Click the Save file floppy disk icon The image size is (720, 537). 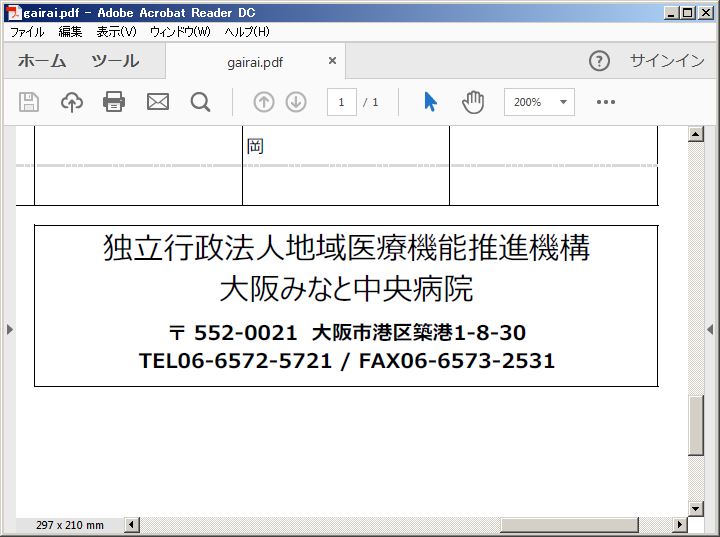(x=28, y=102)
